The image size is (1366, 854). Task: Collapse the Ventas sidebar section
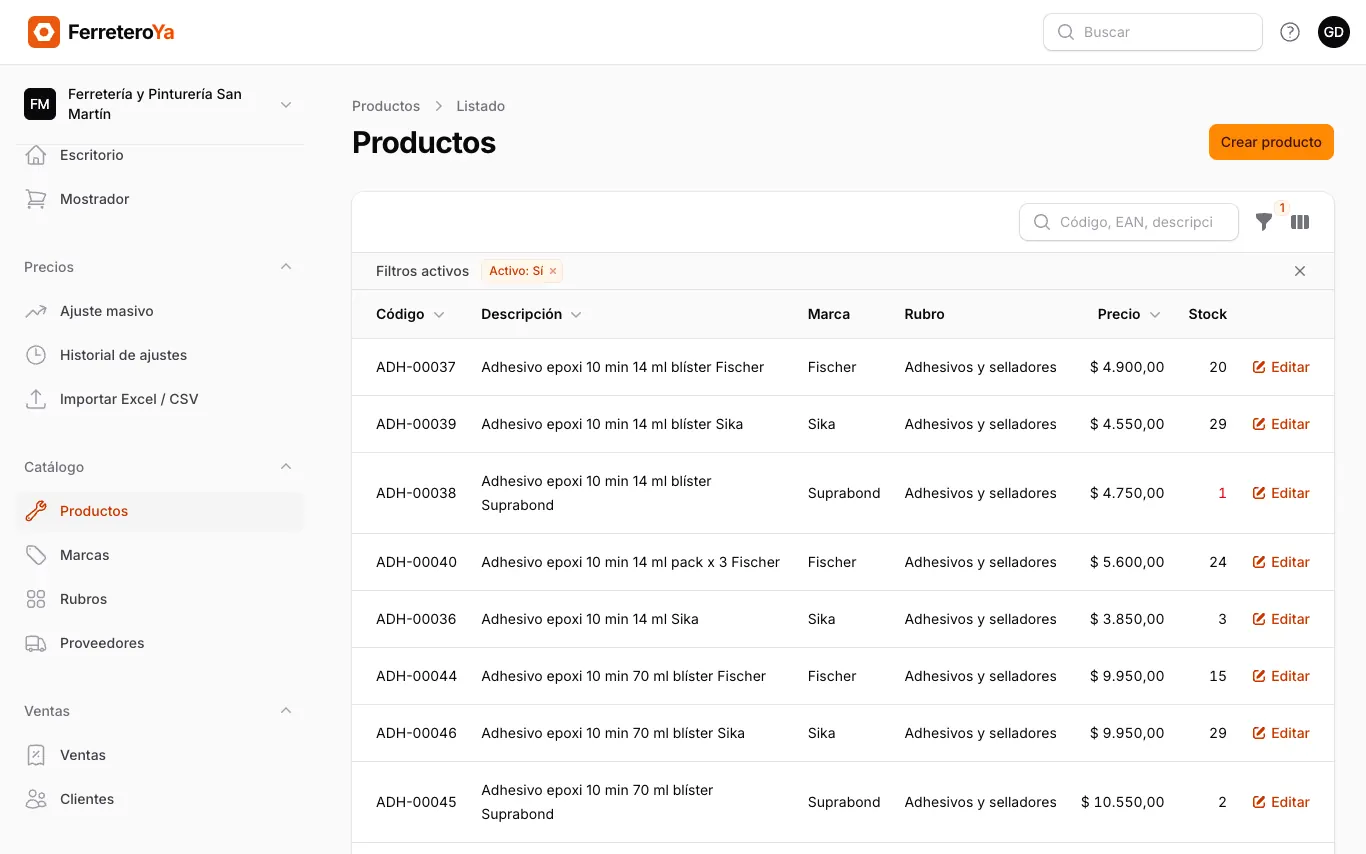[286, 711]
